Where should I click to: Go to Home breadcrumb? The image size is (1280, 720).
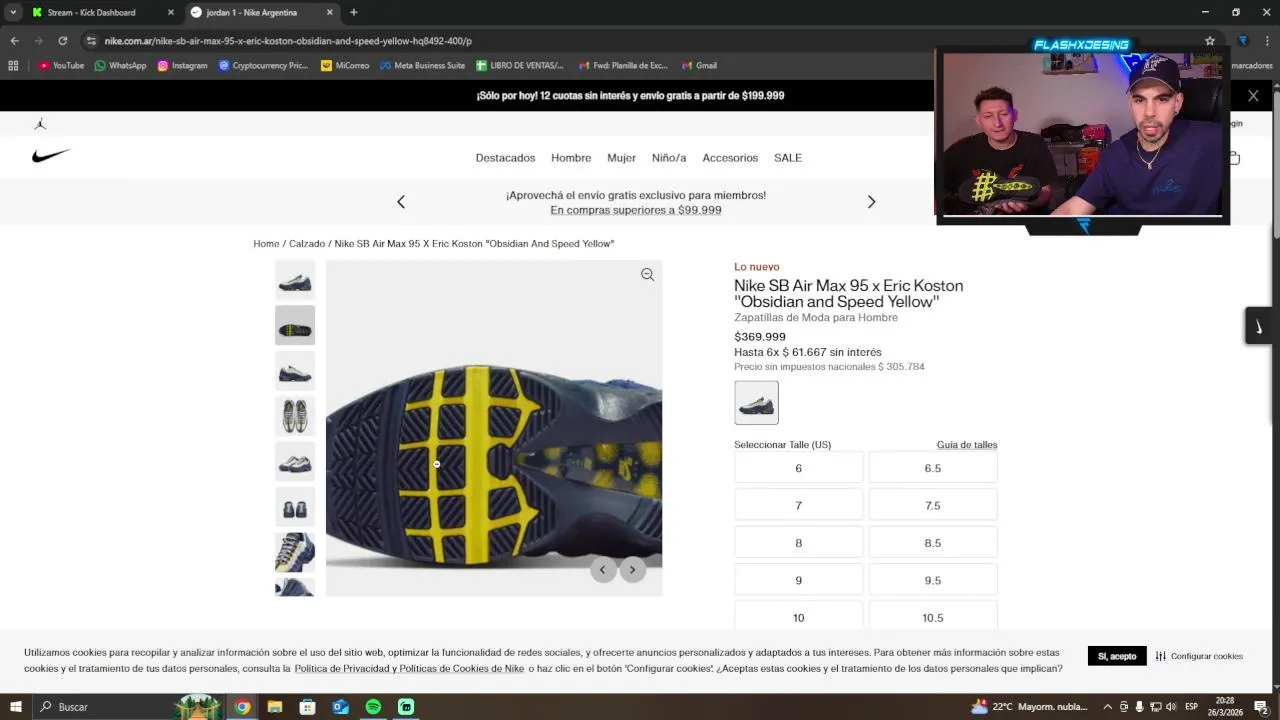(266, 244)
